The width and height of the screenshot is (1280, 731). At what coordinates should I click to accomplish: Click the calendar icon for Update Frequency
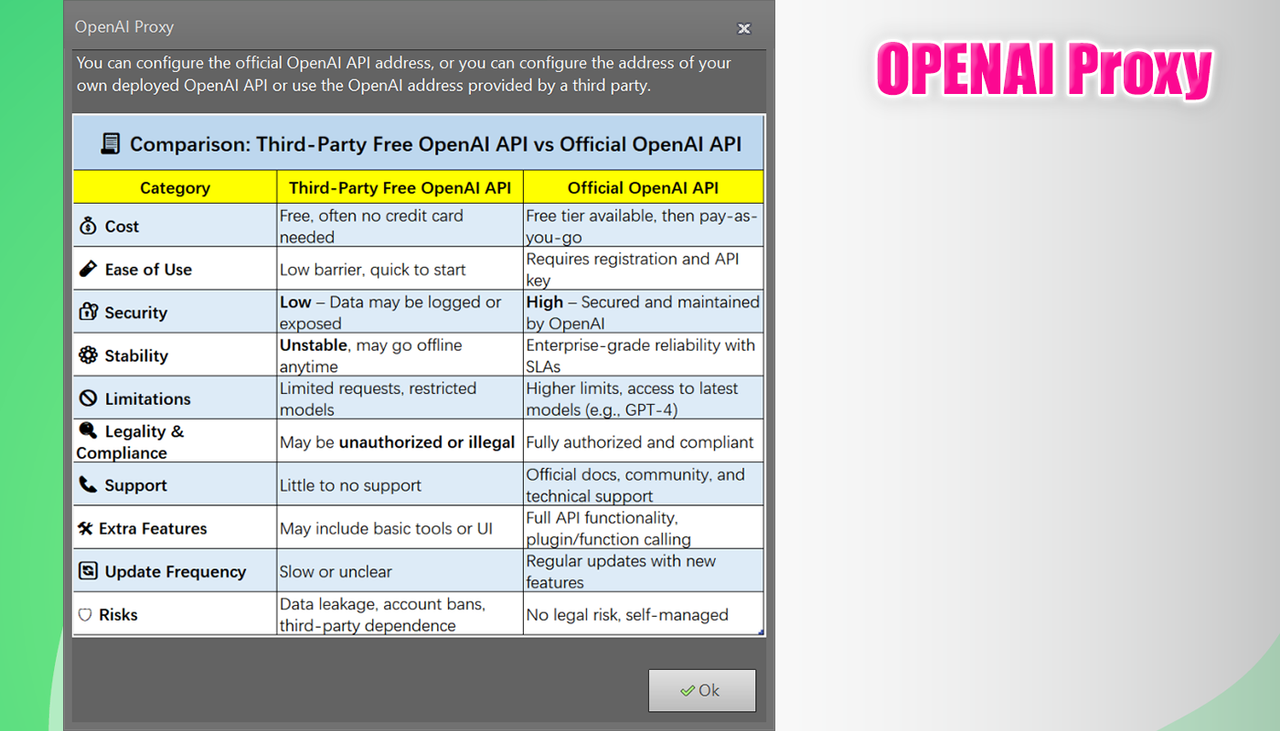[x=86, y=571]
